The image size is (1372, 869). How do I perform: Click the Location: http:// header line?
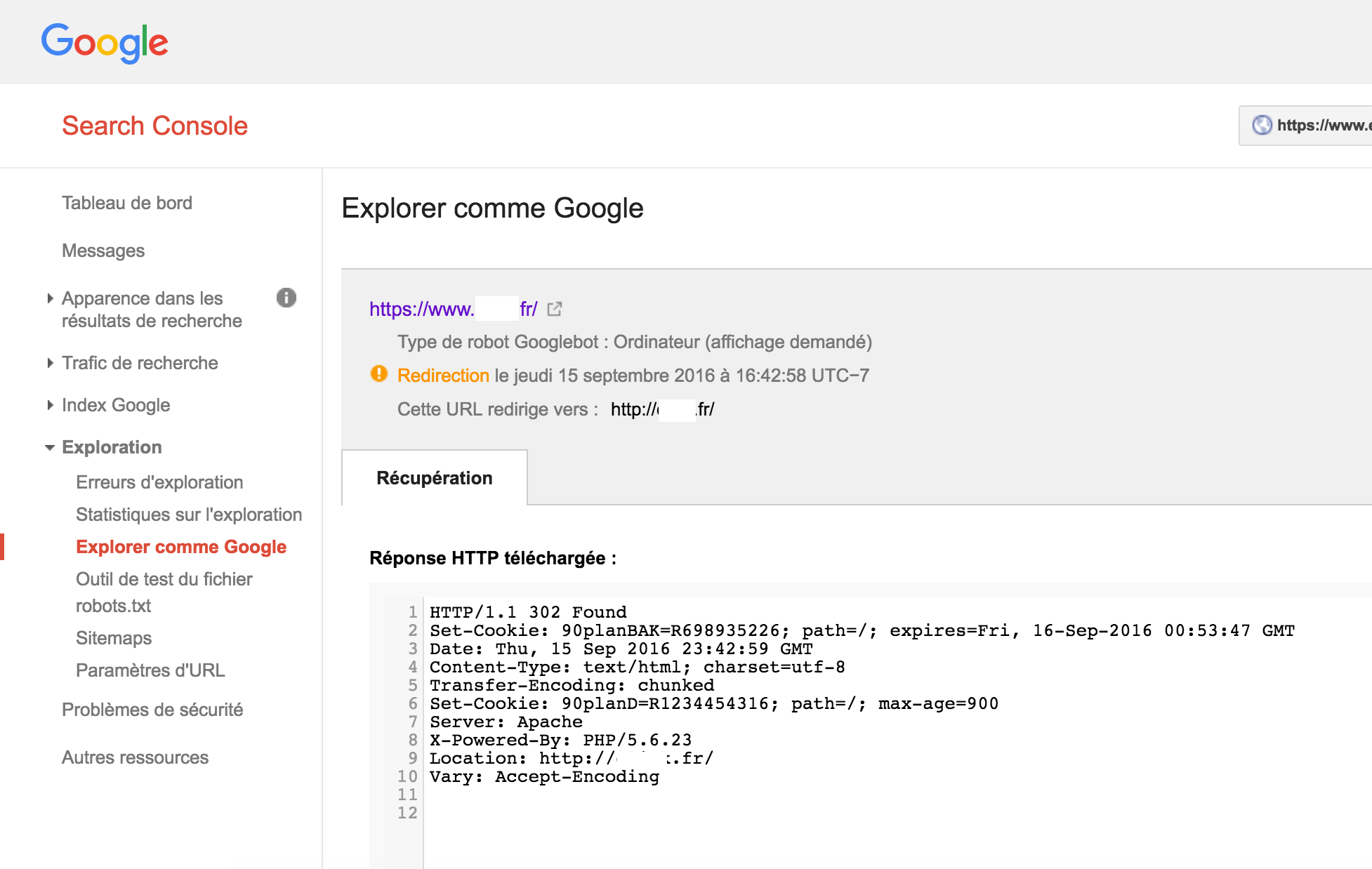pyautogui.click(x=572, y=758)
